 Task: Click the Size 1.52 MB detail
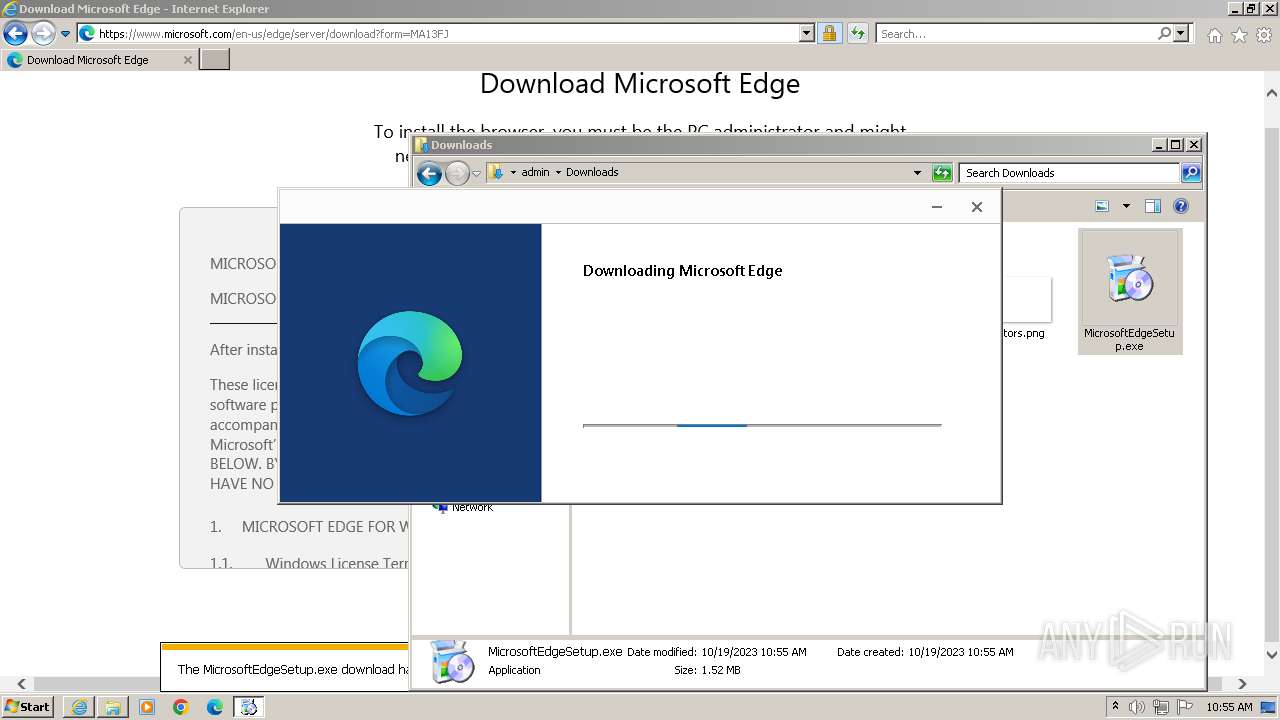[708, 670]
